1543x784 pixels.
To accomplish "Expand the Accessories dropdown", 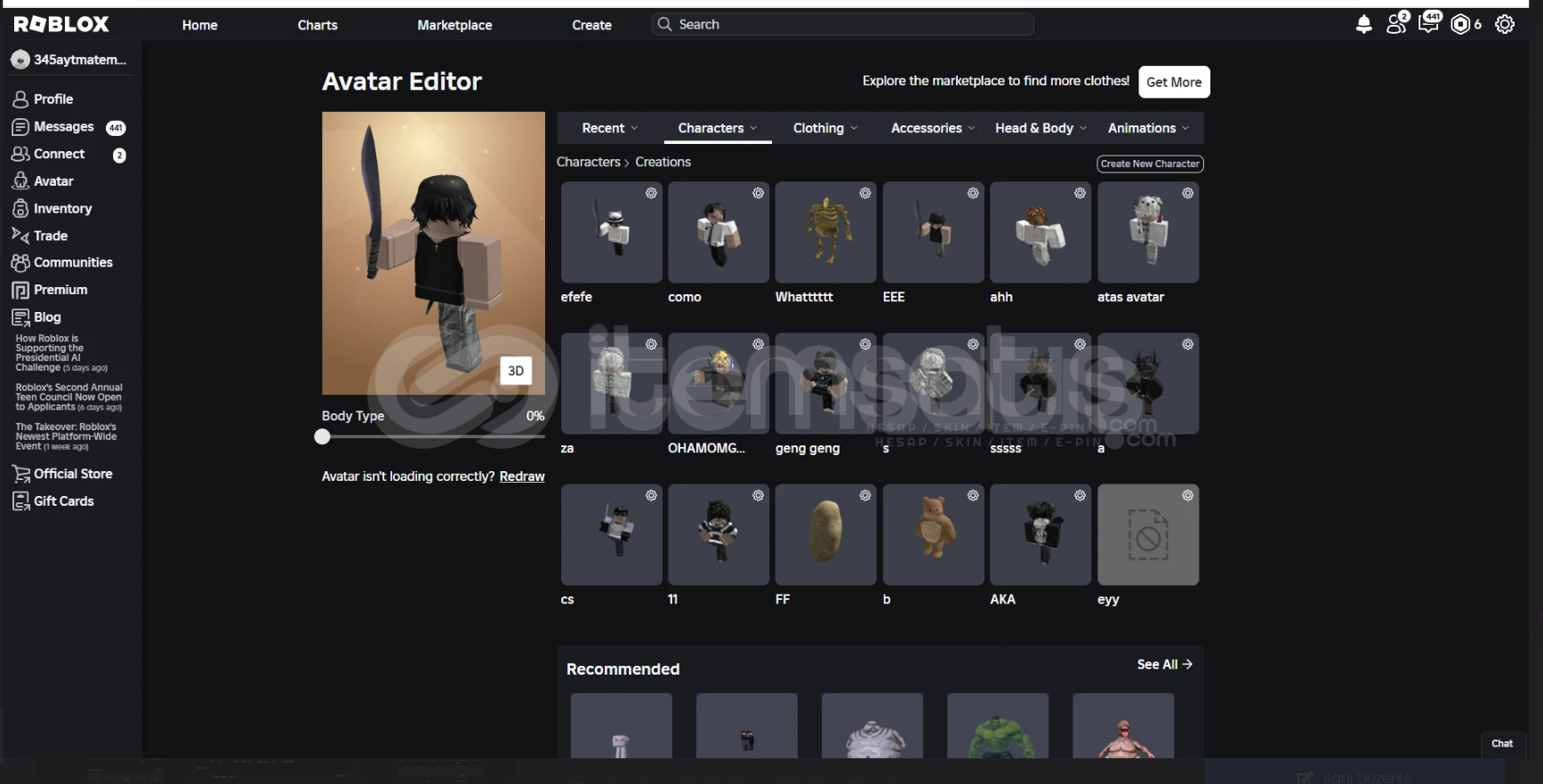I will click(932, 128).
